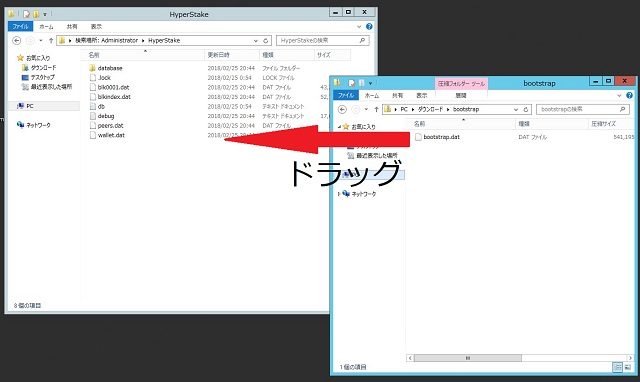640x382 pixels.
Task: Open the 表示 tab in HyperStake window
Action: coord(96,27)
